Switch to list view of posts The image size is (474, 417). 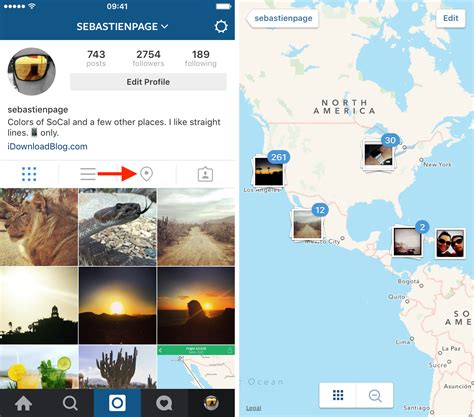pos(88,174)
